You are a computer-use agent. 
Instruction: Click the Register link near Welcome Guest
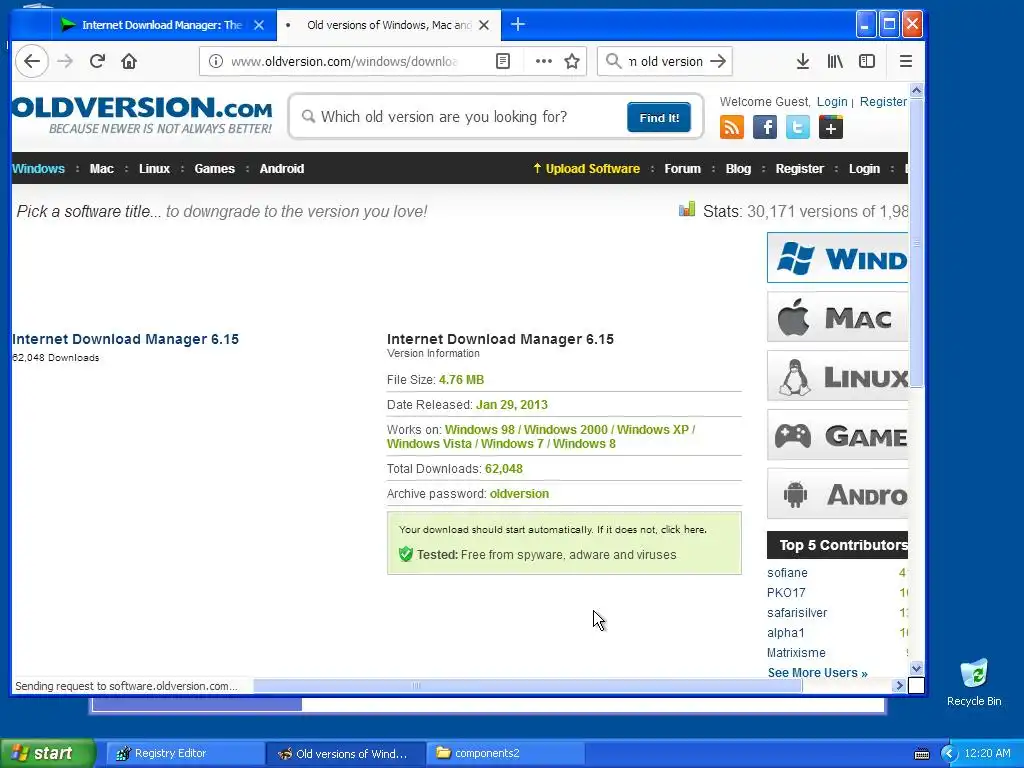(x=883, y=102)
